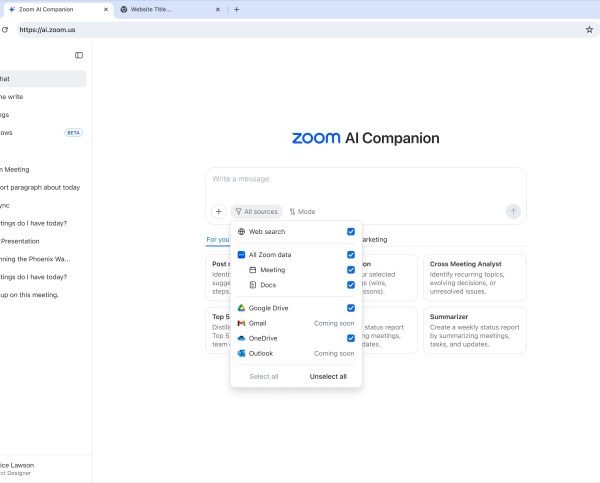The width and height of the screenshot is (600, 483).
Task: Open the Summarizer prompt card
Action: click(x=474, y=330)
